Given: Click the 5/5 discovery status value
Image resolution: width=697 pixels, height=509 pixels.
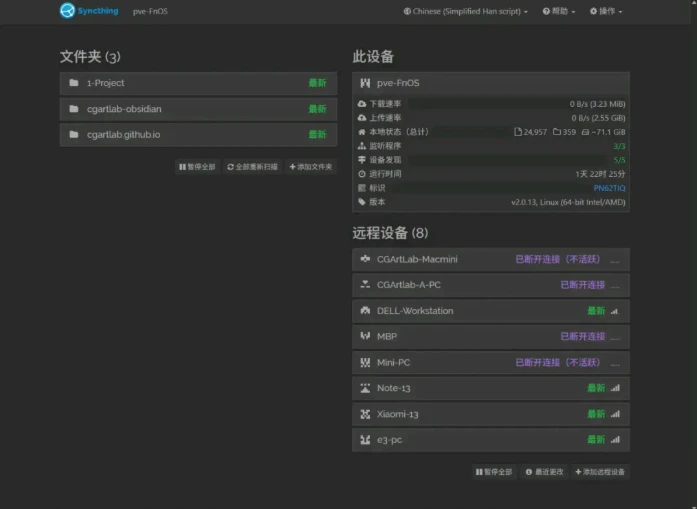Looking at the screenshot, I should pyautogui.click(x=619, y=160).
